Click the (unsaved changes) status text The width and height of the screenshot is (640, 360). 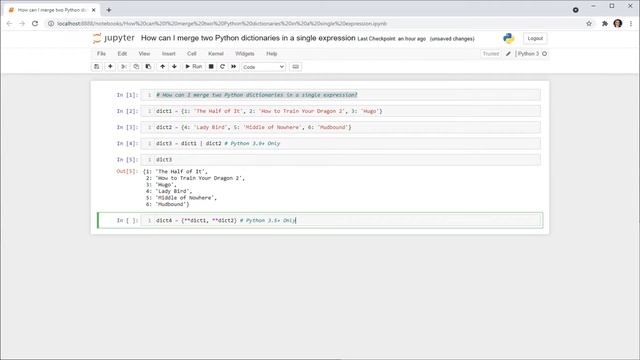point(452,39)
